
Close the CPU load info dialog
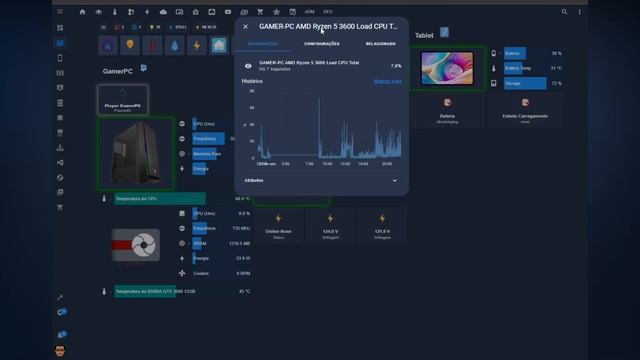245,27
